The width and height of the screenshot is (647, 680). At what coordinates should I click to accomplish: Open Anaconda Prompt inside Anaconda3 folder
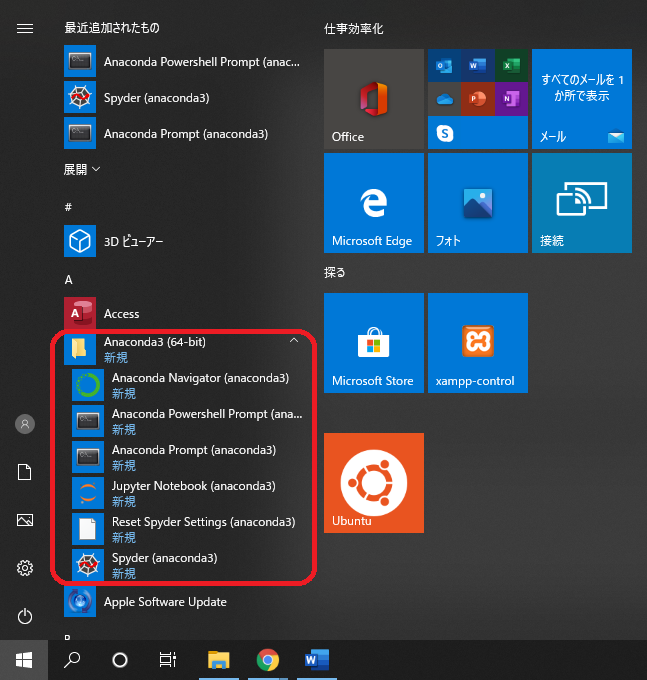pos(187,457)
